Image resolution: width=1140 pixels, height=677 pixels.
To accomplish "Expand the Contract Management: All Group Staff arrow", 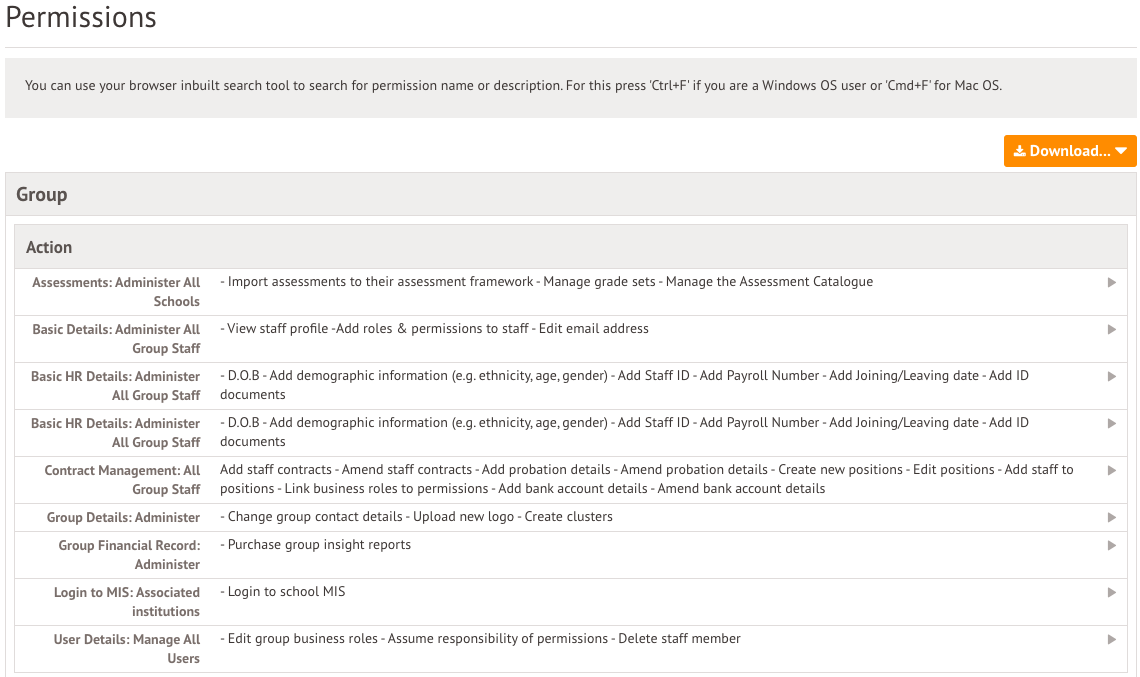I will click(x=1112, y=470).
